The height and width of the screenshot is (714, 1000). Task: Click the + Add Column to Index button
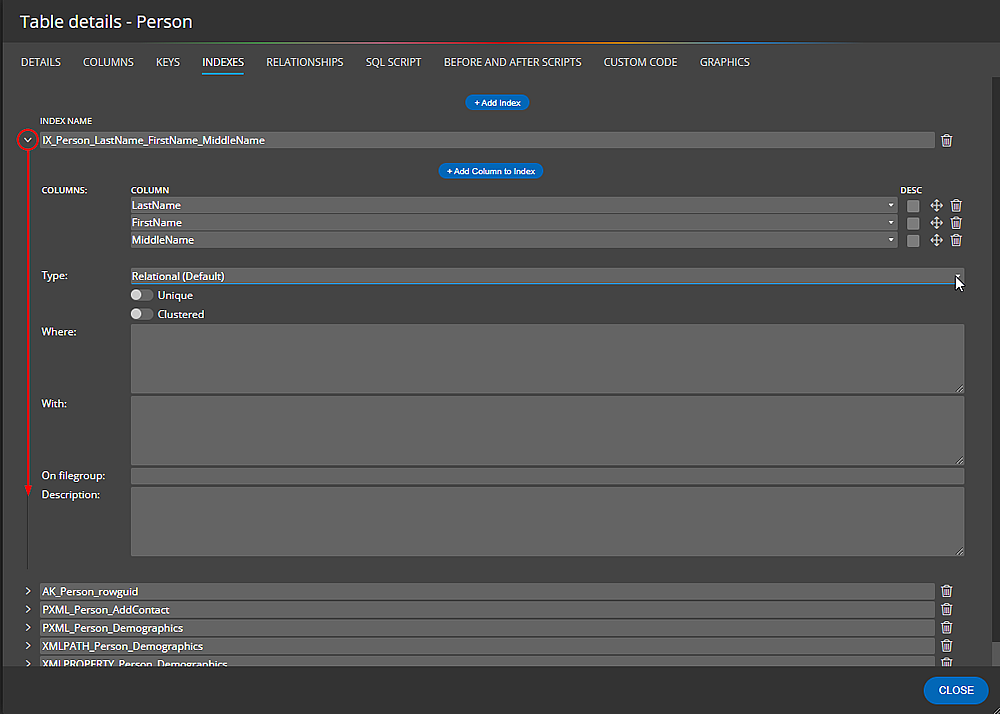[491, 170]
